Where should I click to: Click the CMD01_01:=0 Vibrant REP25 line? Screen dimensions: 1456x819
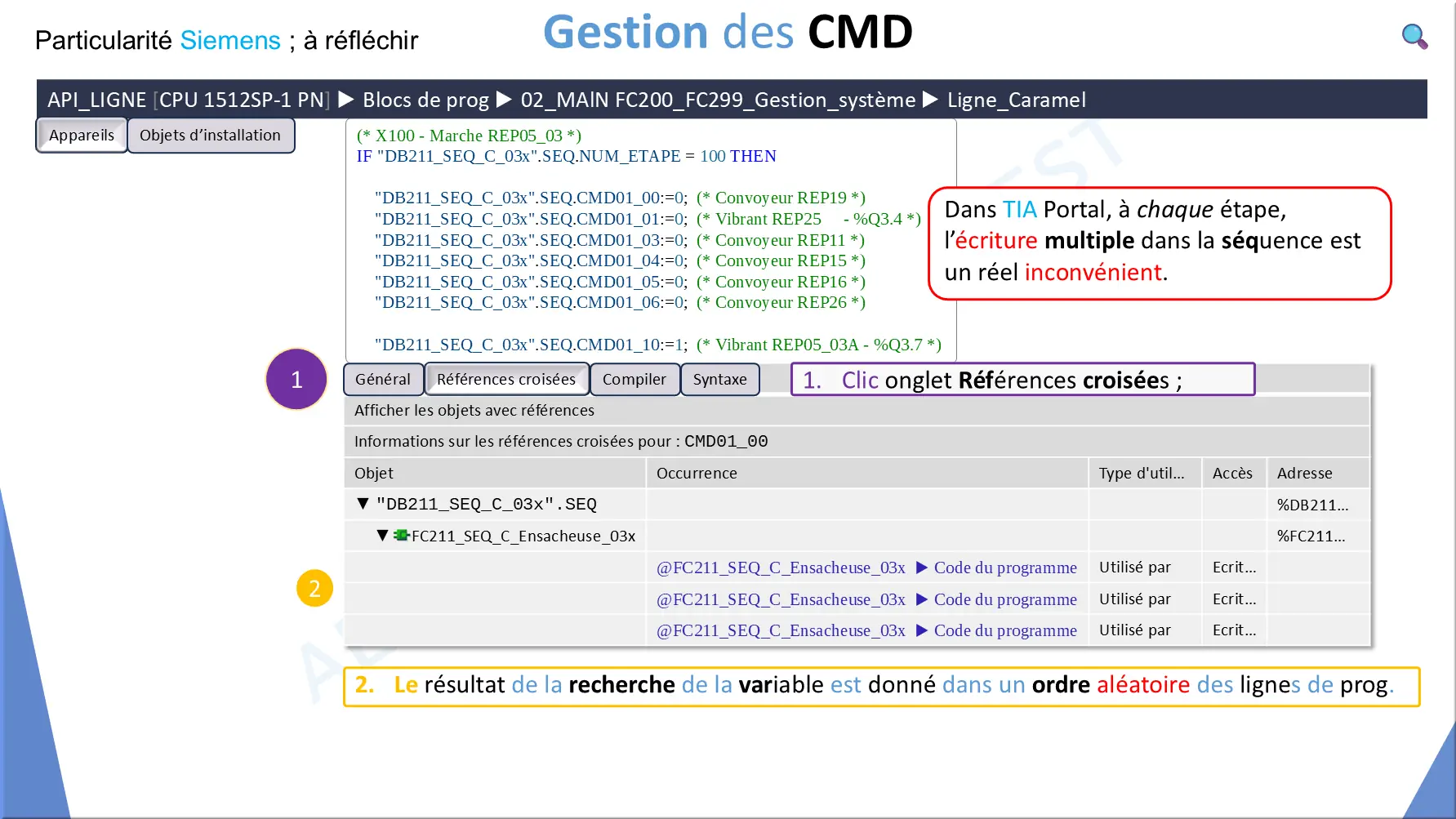(x=648, y=219)
